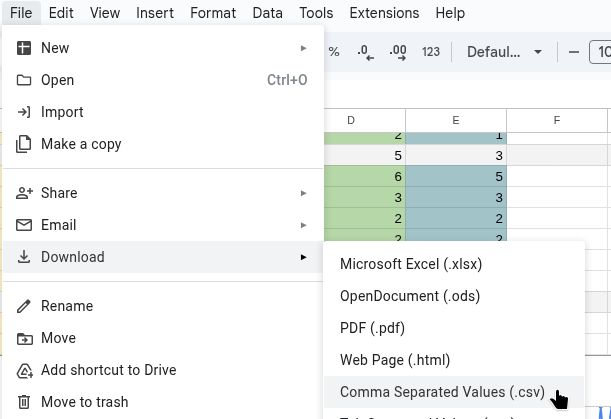Click the Make a copy icon
Image resolution: width=611 pixels, height=419 pixels.
click(x=24, y=144)
